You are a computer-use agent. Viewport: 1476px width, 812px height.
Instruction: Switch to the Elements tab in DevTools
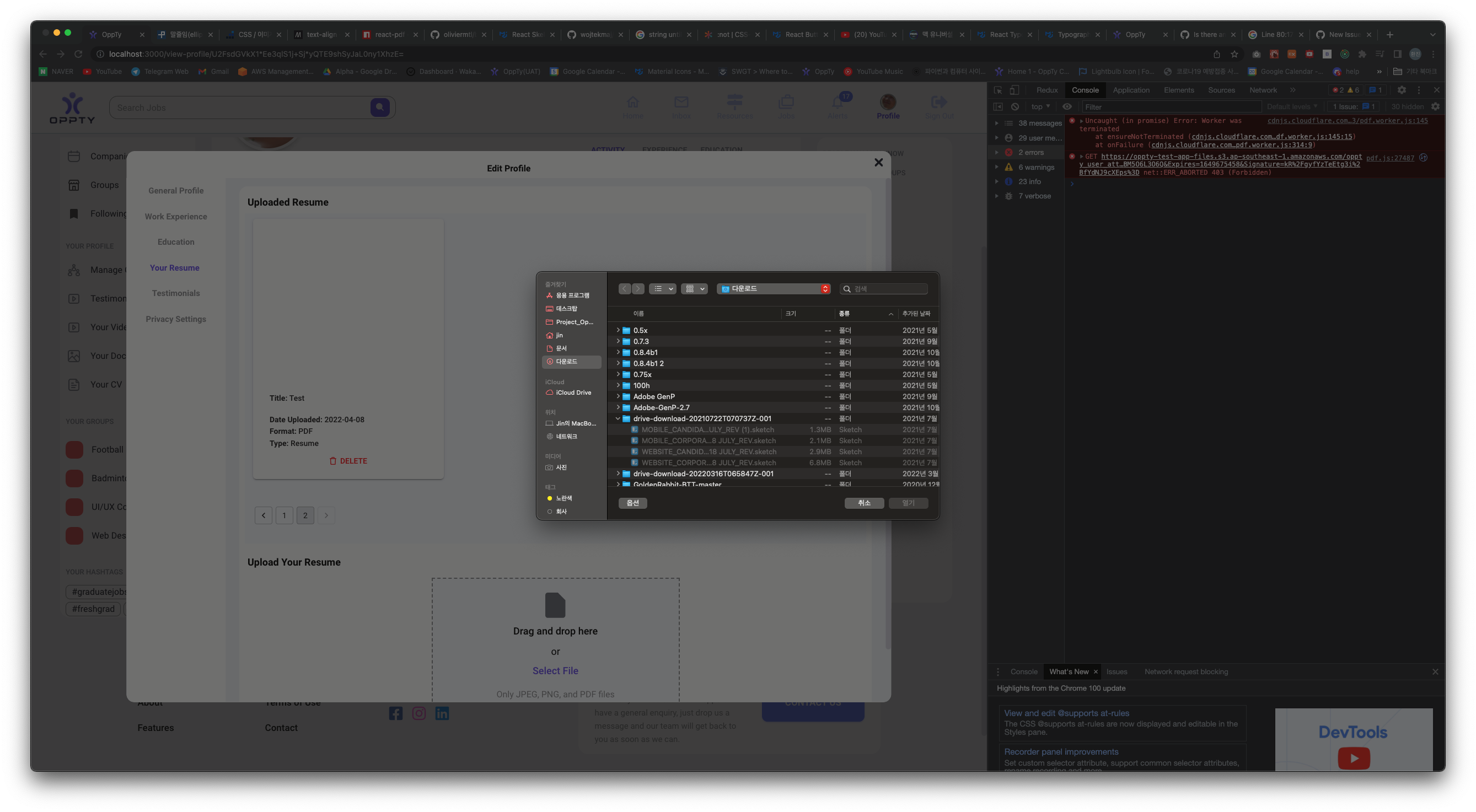[1179, 90]
